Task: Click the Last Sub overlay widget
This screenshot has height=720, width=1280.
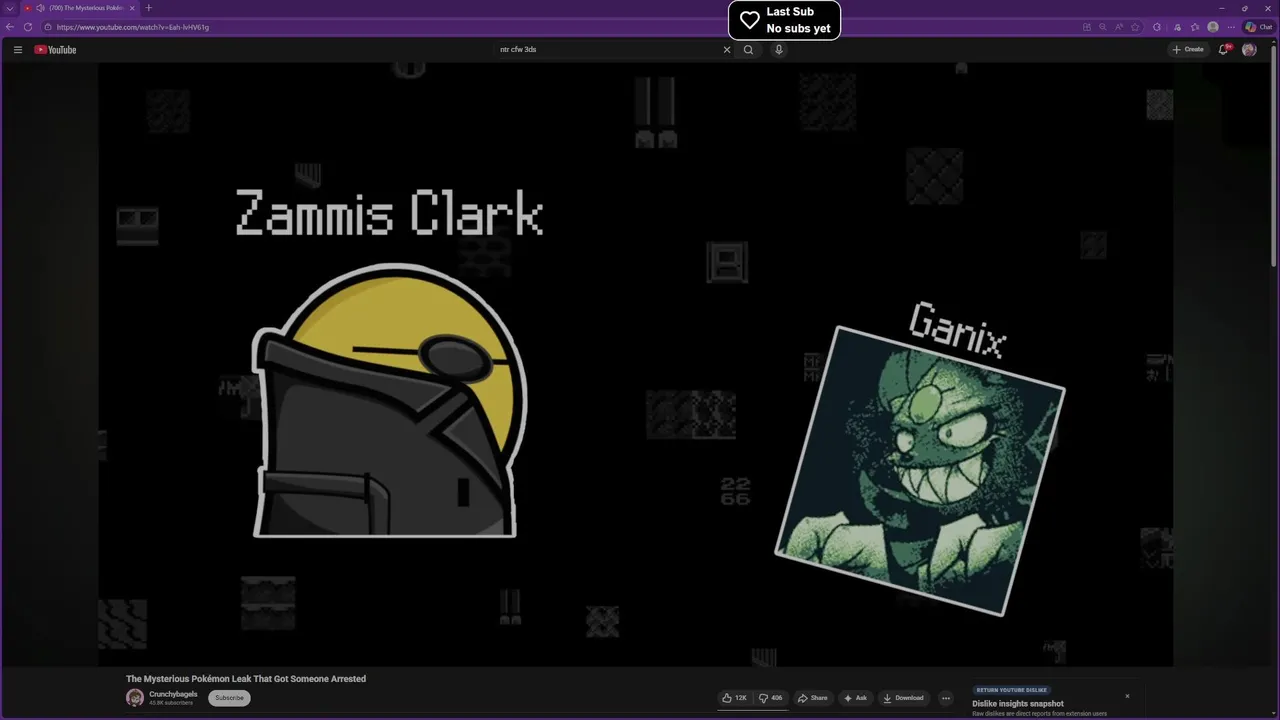Action: (x=784, y=20)
